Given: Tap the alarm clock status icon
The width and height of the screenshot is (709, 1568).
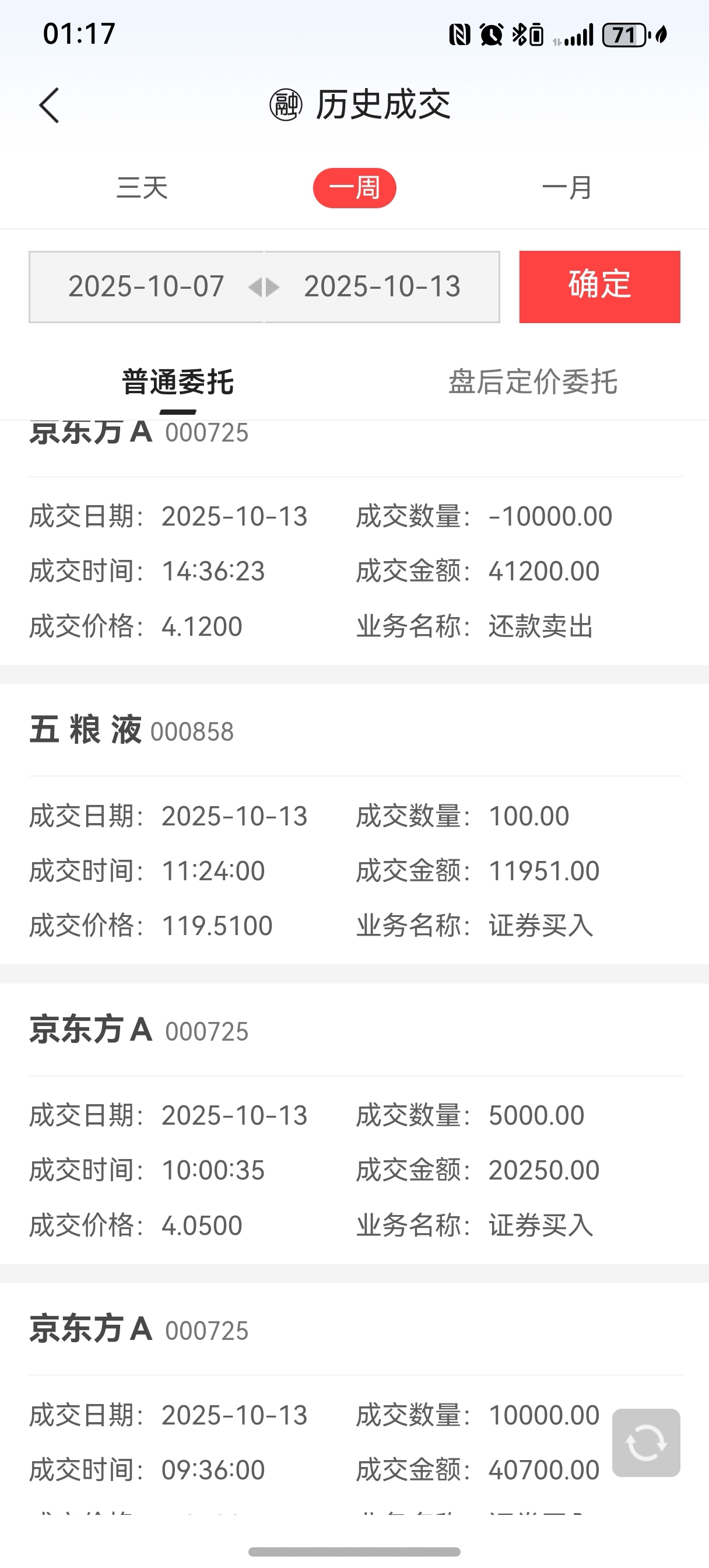Looking at the screenshot, I should click(x=491, y=34).
